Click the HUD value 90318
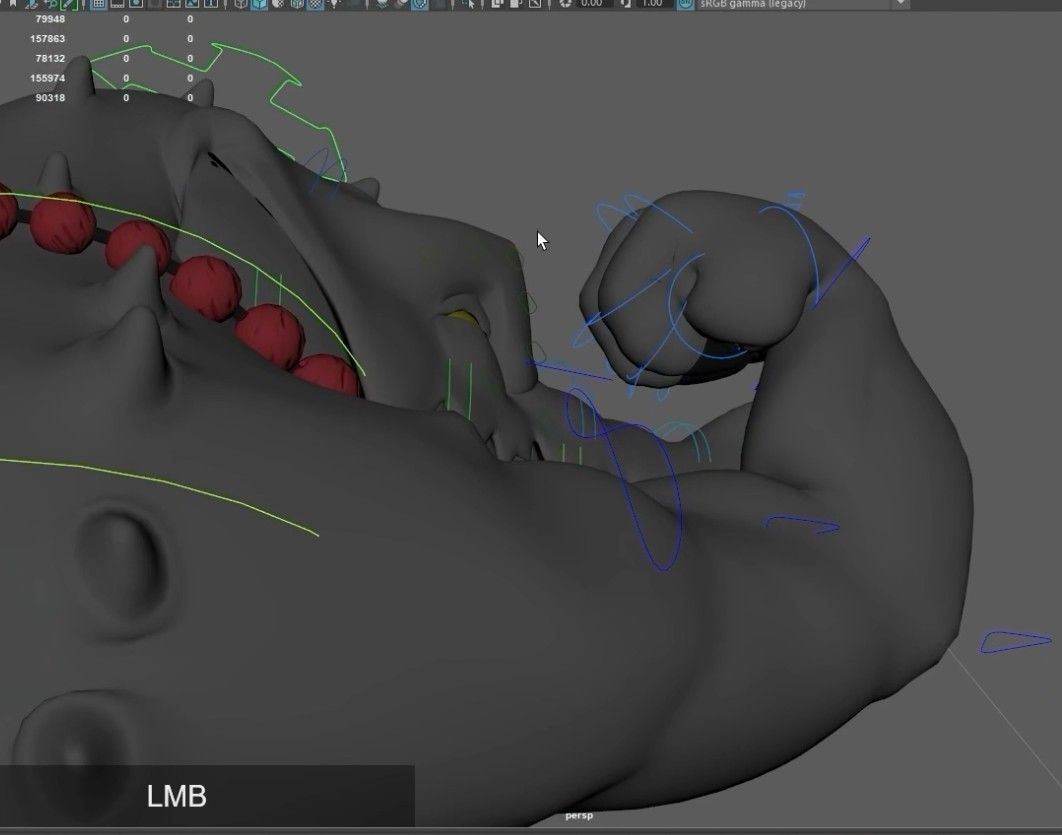1062x835 pixels. (x=50, y=98)
